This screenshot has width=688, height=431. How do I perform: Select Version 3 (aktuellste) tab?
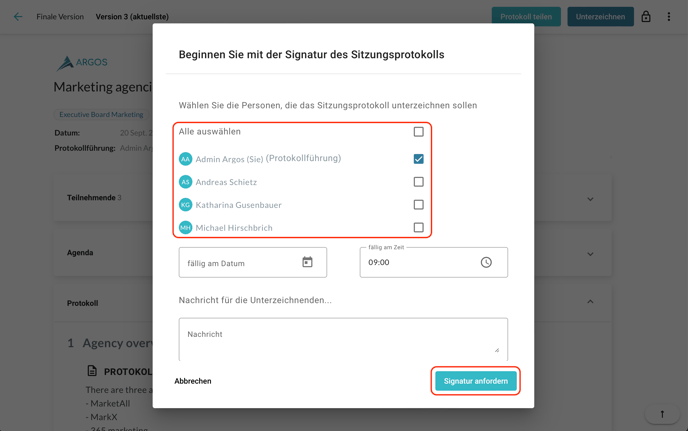tap(132, 17)
